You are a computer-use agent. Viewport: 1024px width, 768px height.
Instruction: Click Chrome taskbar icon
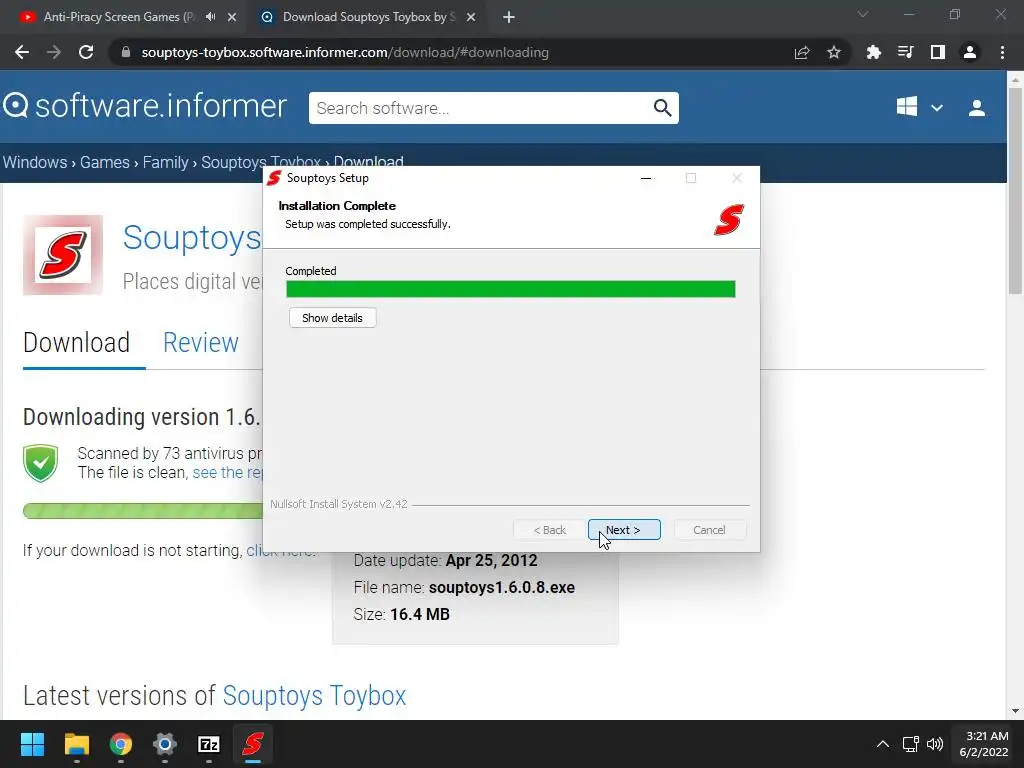[x=121, y=744]
